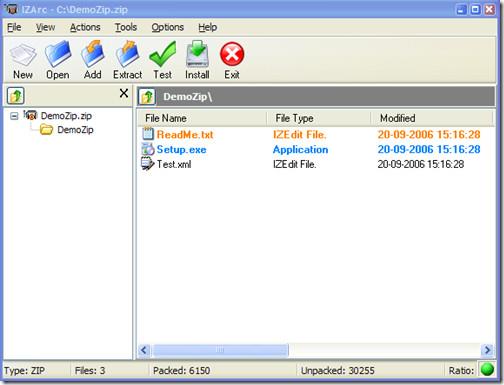This screenshot has height=385, width=504.
Task: Close the folder tree panel with X
Action: click(124, 93)
